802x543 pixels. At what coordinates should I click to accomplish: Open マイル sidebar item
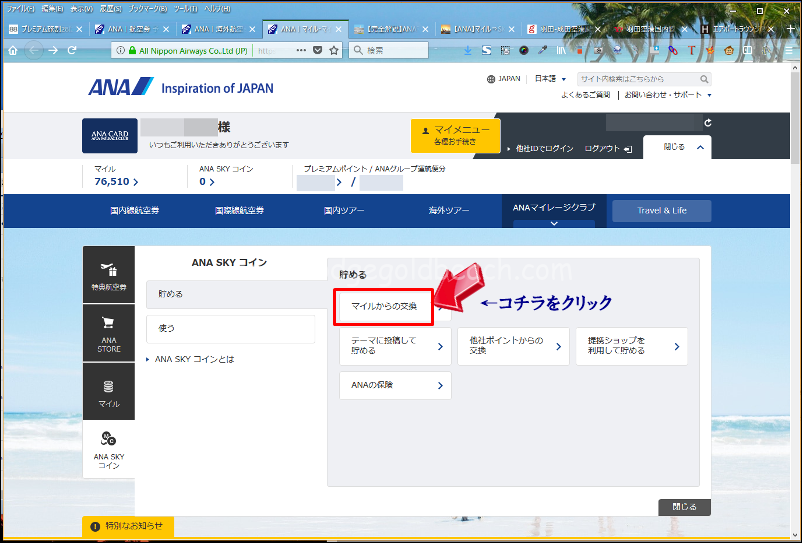pos(109,392)
